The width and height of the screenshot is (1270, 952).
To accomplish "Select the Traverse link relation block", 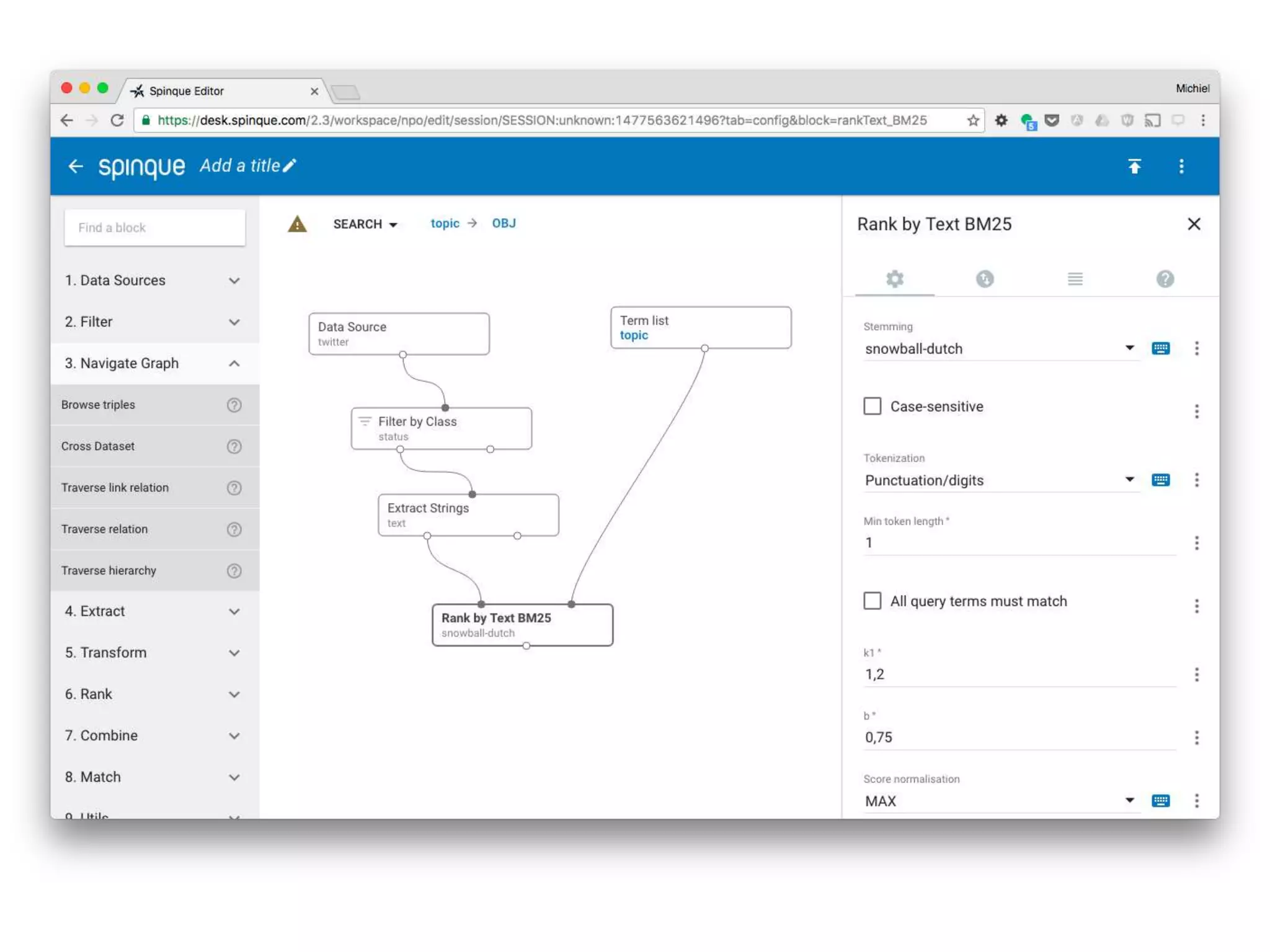I will 154,488.
